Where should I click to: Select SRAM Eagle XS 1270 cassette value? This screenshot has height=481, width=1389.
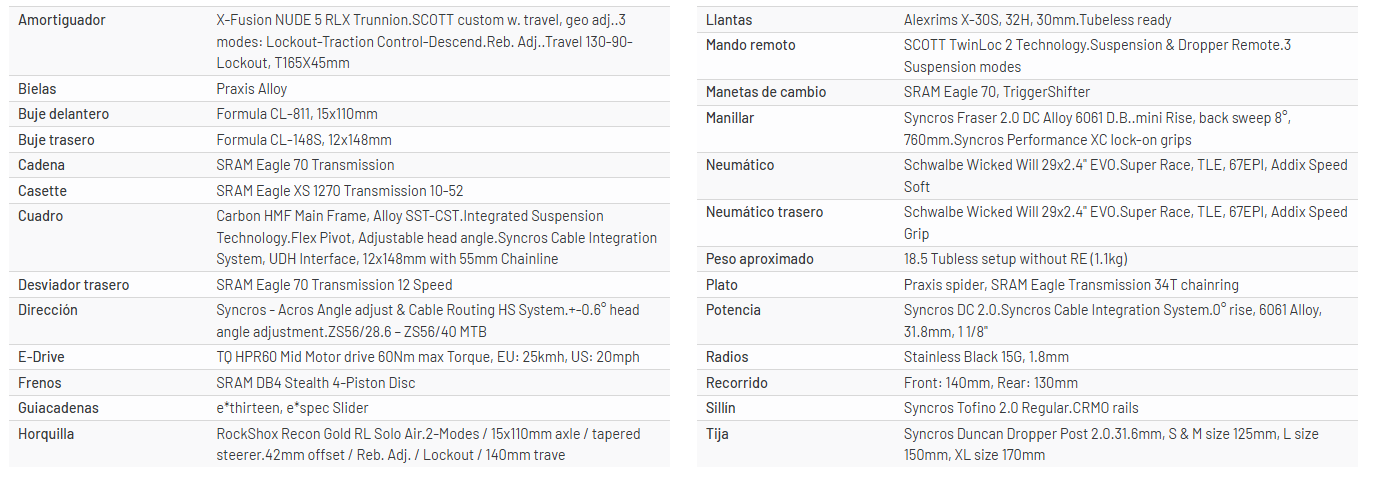point(339,191)
